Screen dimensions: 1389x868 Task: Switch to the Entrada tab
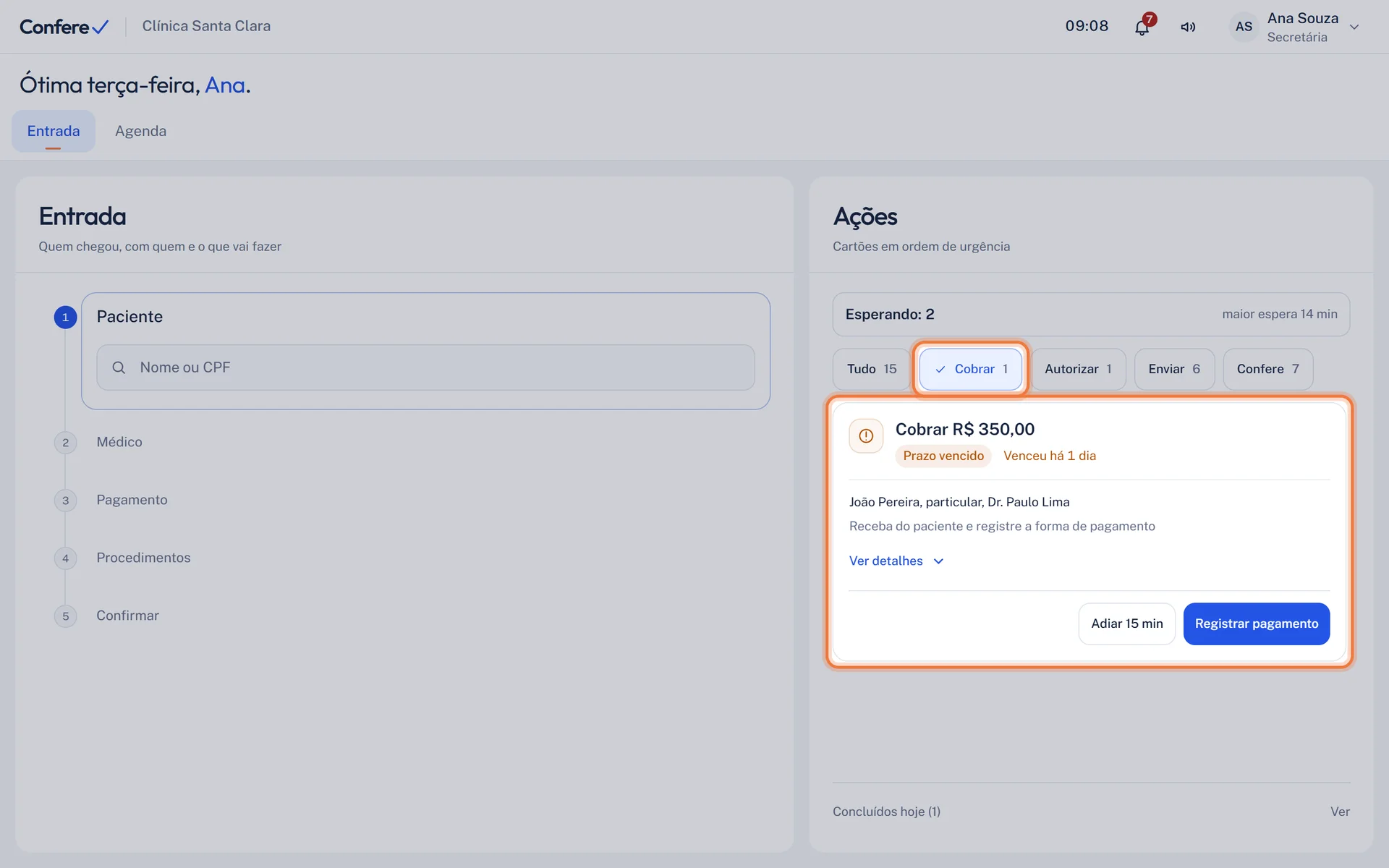pyautogui.click(x=54, y=131)
